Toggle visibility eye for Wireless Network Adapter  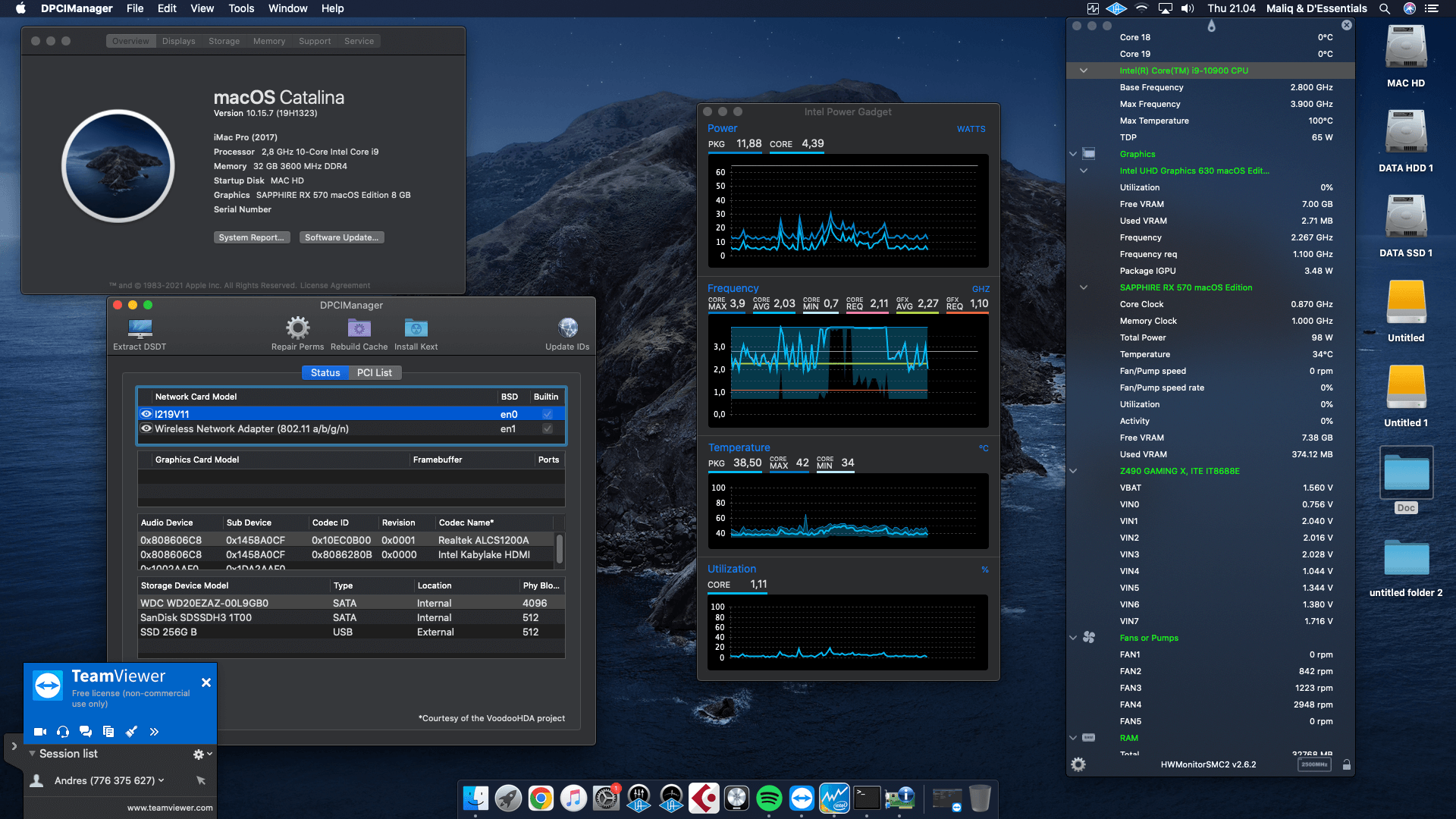click(146, 428)
